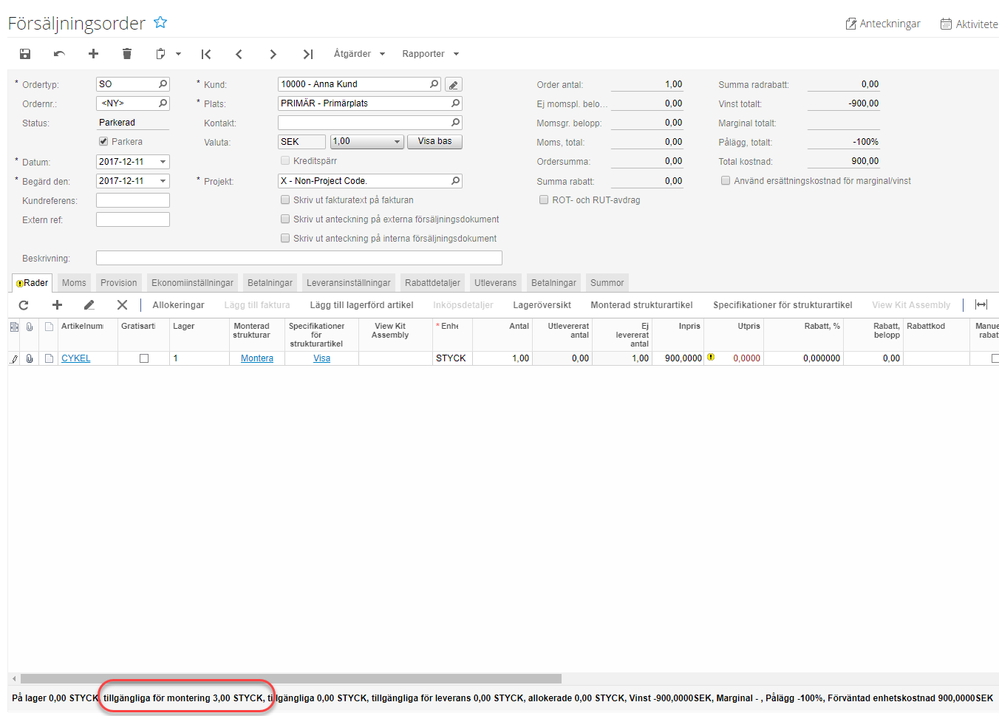Delete the order using trash icon
Screen dimensions: 999x716
point(127,54)
